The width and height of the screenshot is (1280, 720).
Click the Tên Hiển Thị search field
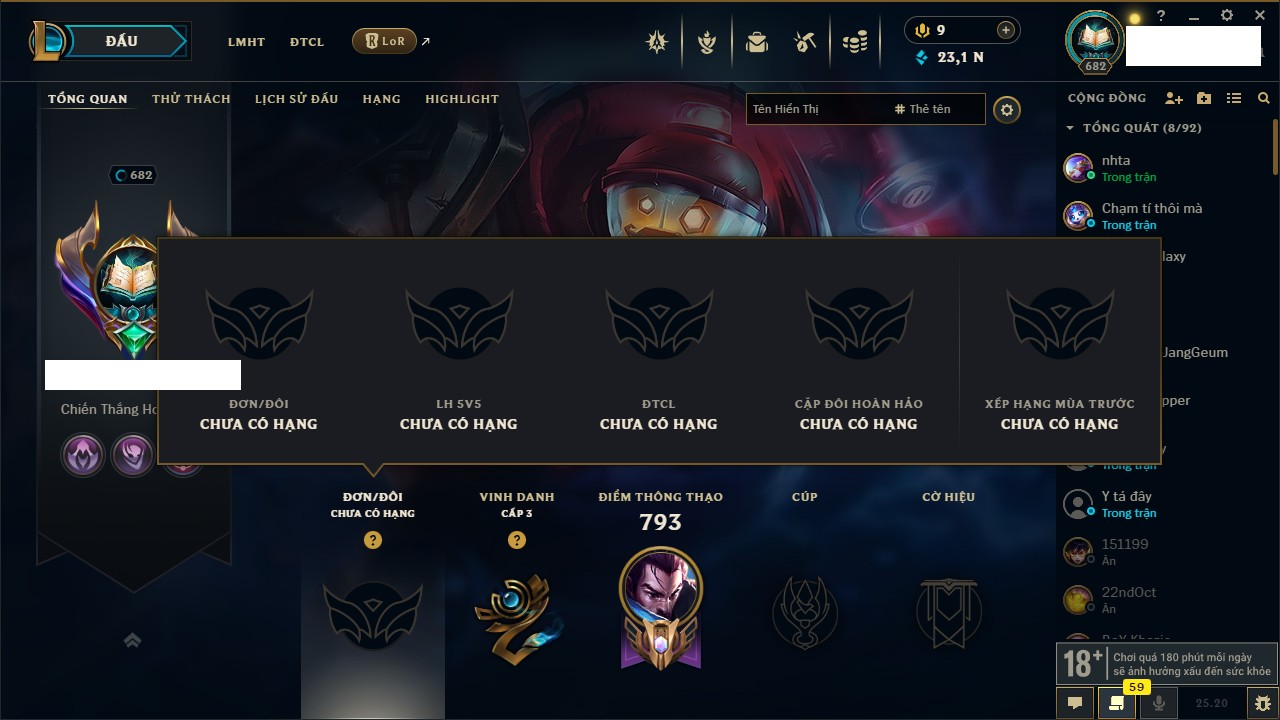coord(815,109)
